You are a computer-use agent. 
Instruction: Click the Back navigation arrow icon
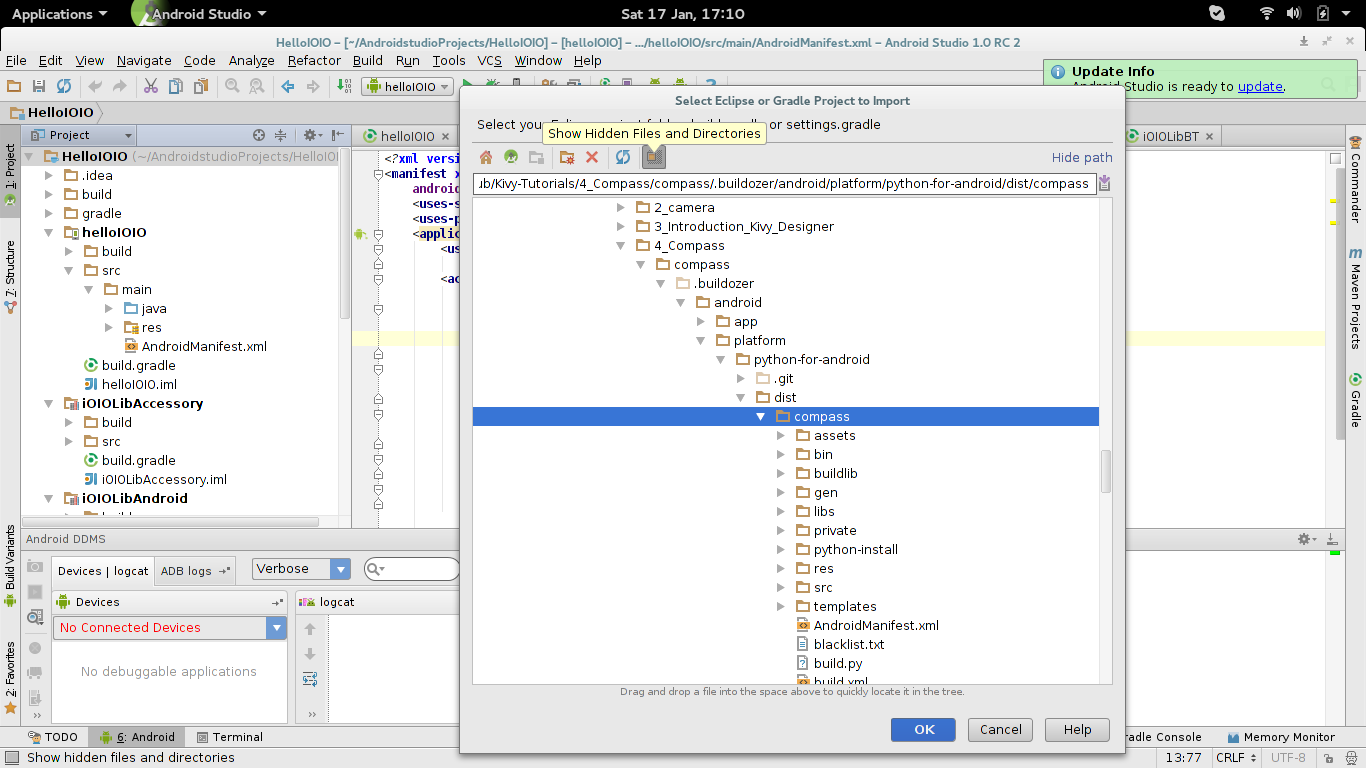(288, 87)
